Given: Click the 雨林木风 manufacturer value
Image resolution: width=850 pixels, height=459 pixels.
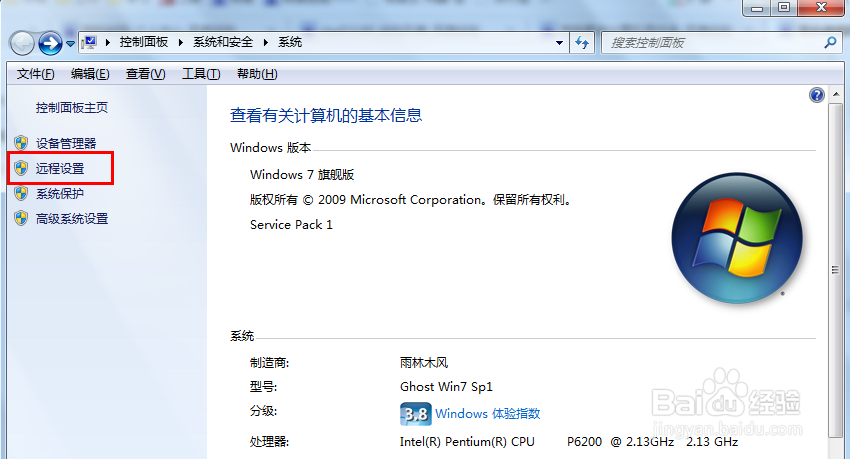Looking at the screenshot, I should click(424, 363).
